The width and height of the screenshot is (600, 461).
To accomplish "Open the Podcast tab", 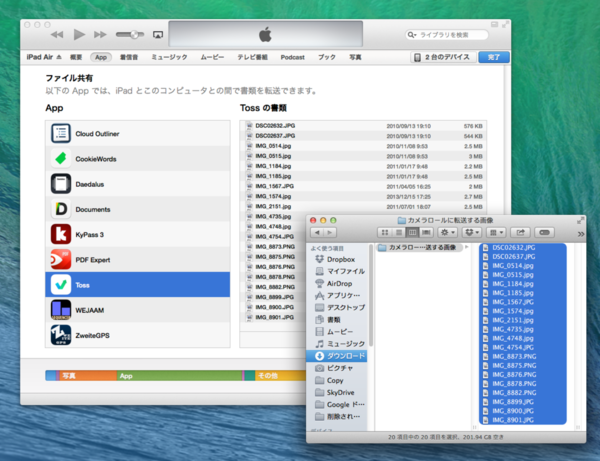I will click(292, 58).
